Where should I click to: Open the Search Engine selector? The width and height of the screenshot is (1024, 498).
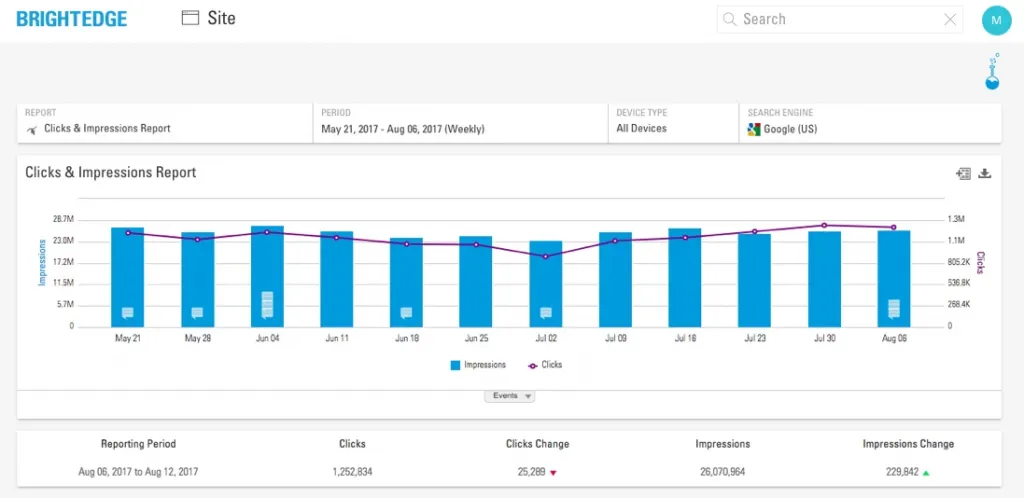870,123
